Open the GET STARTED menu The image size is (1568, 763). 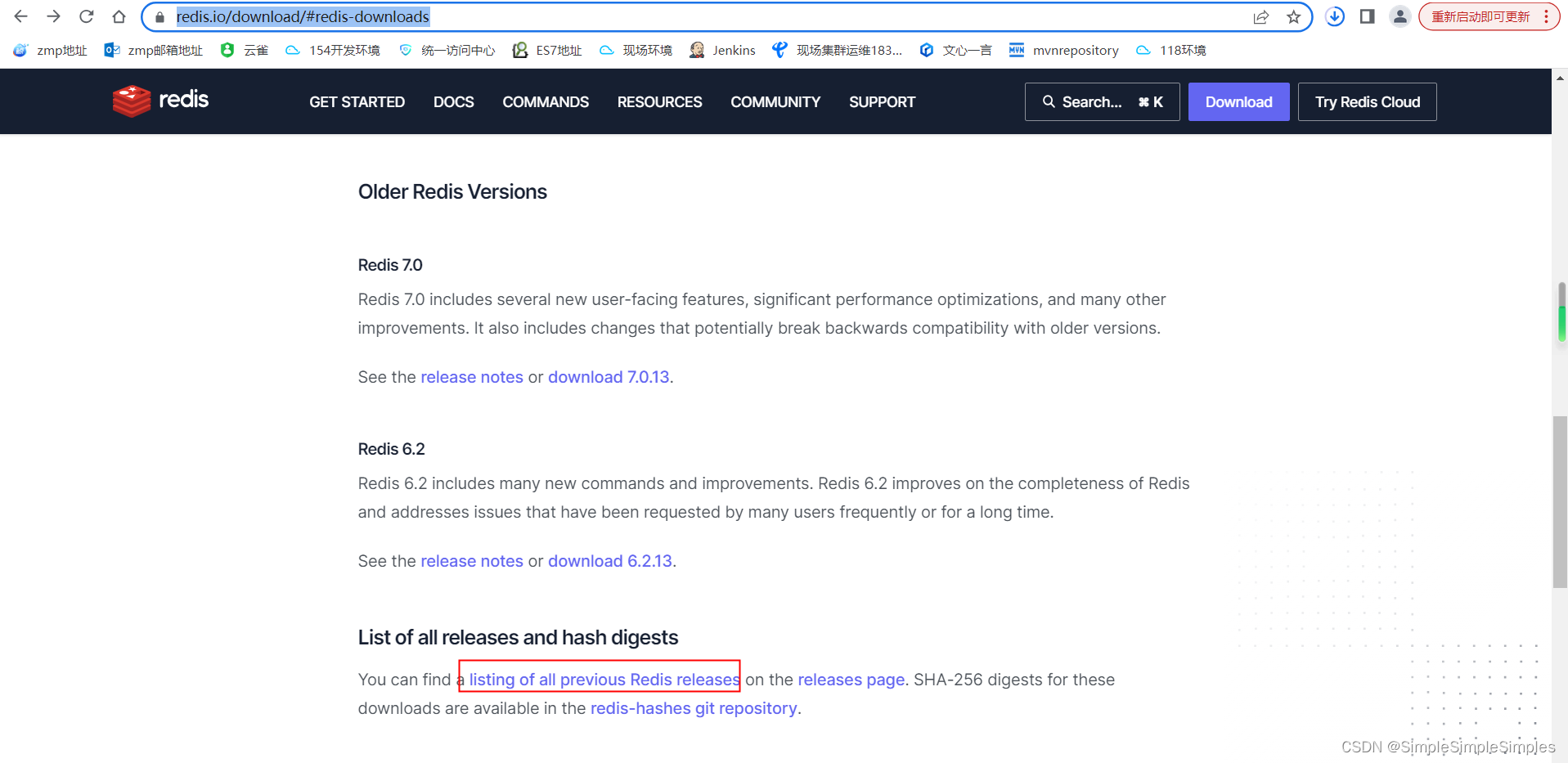(x=357, y=102)
